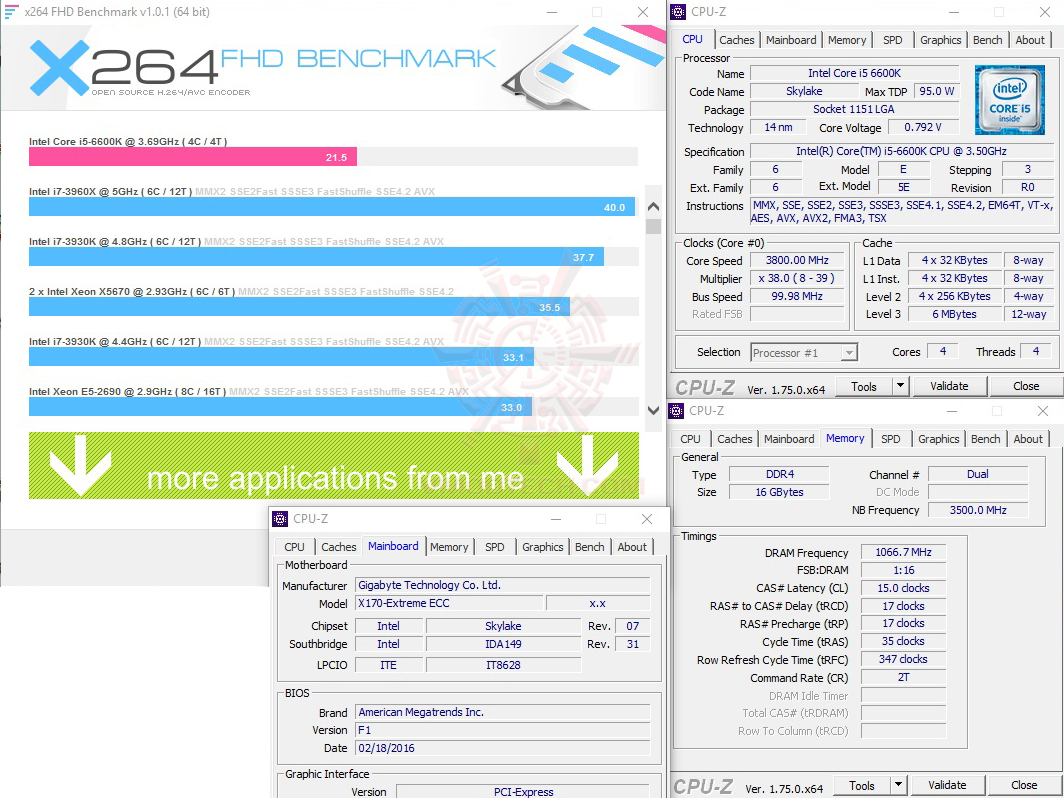This screenshot has height=798, width=1064.
Task: Switch to Graphics tab in top CPU-Z window
Action: click(x=940, y=40)
